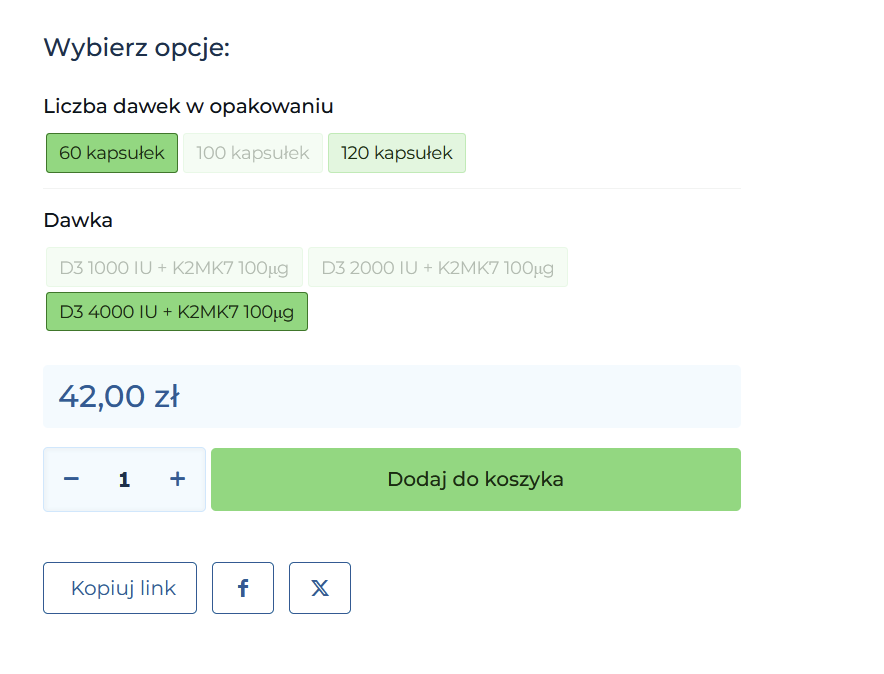Click the Wybierz opcje: heading
The width and height of the screenshot is (884, 674).
coord(137,47)
